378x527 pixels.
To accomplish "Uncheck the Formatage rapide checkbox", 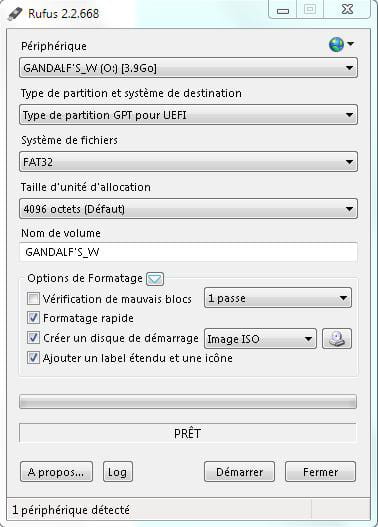I will 33,318.
